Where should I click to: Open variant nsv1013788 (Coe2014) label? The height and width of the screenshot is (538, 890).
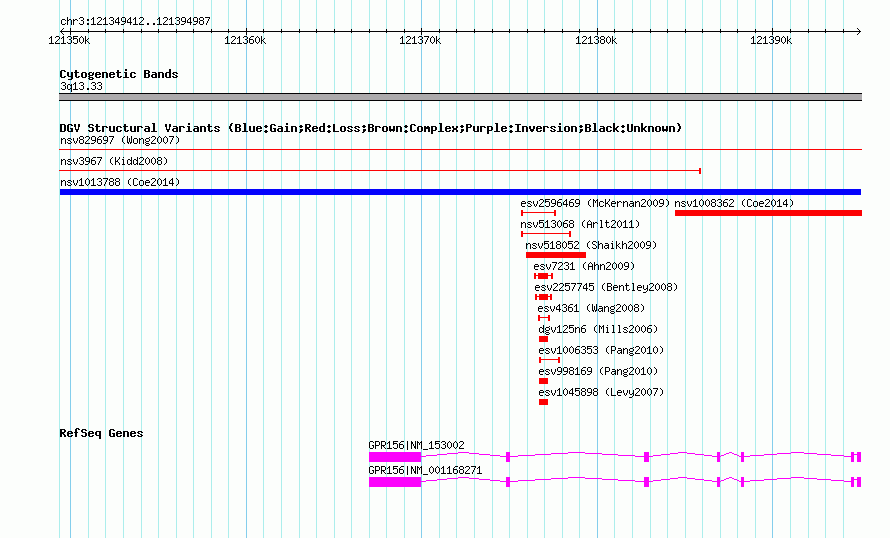[x=120, y=182]
